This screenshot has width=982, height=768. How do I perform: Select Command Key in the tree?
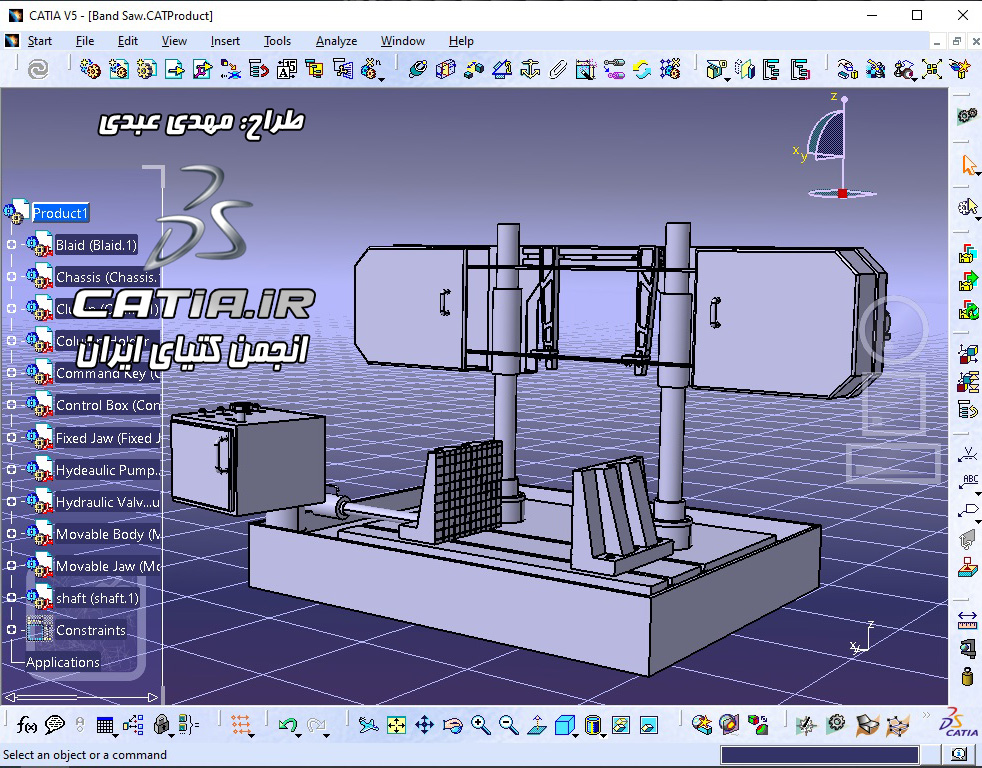point(107,373)
